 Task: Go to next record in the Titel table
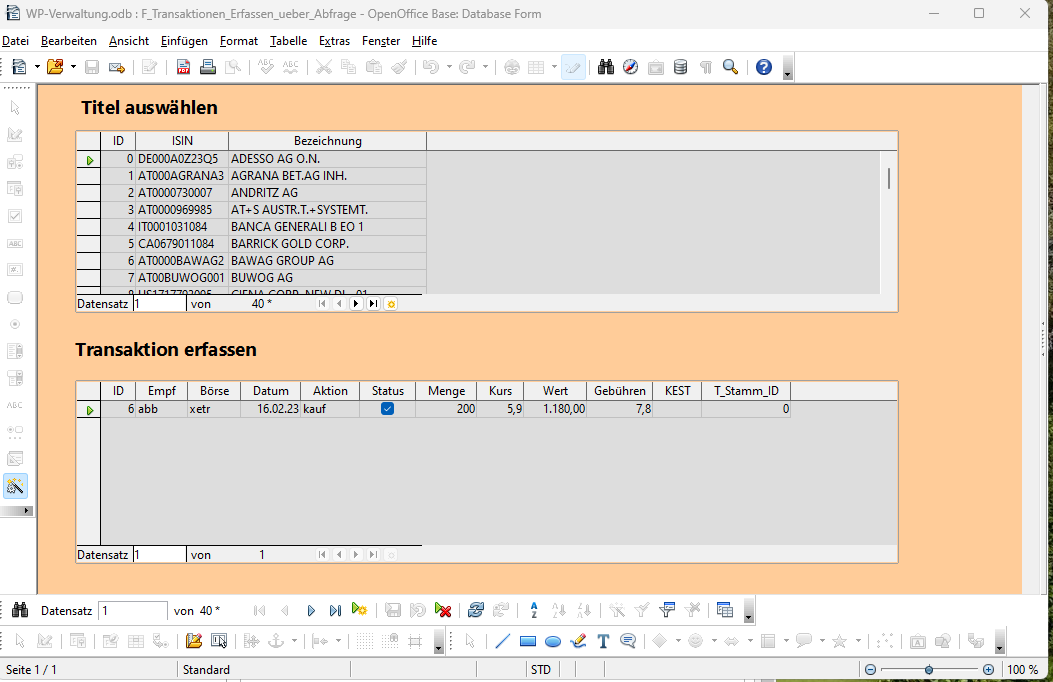[x=355, y=303]
